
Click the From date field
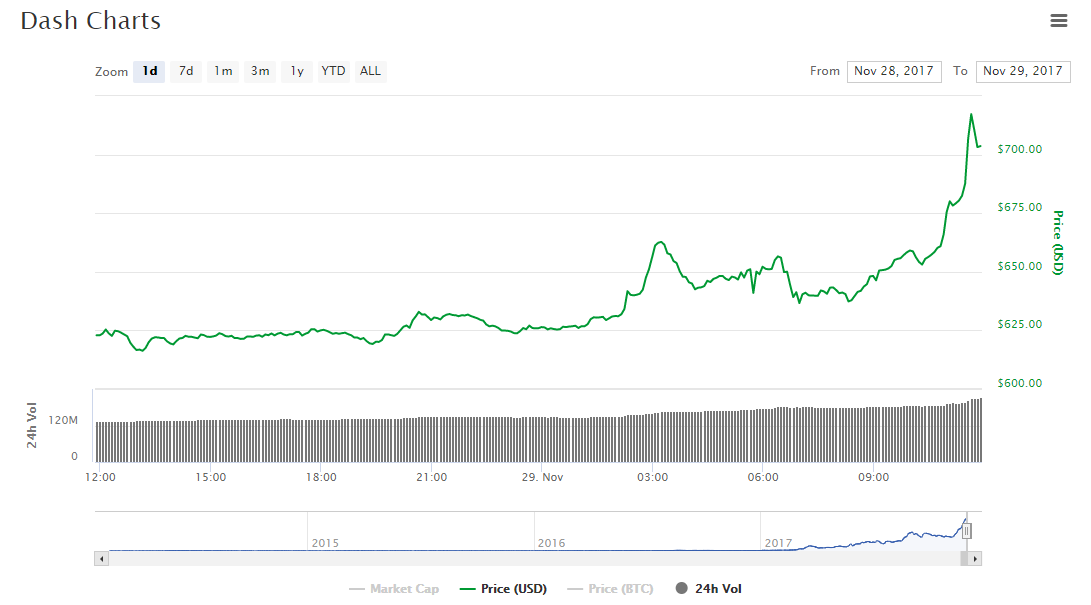point(894,71)
